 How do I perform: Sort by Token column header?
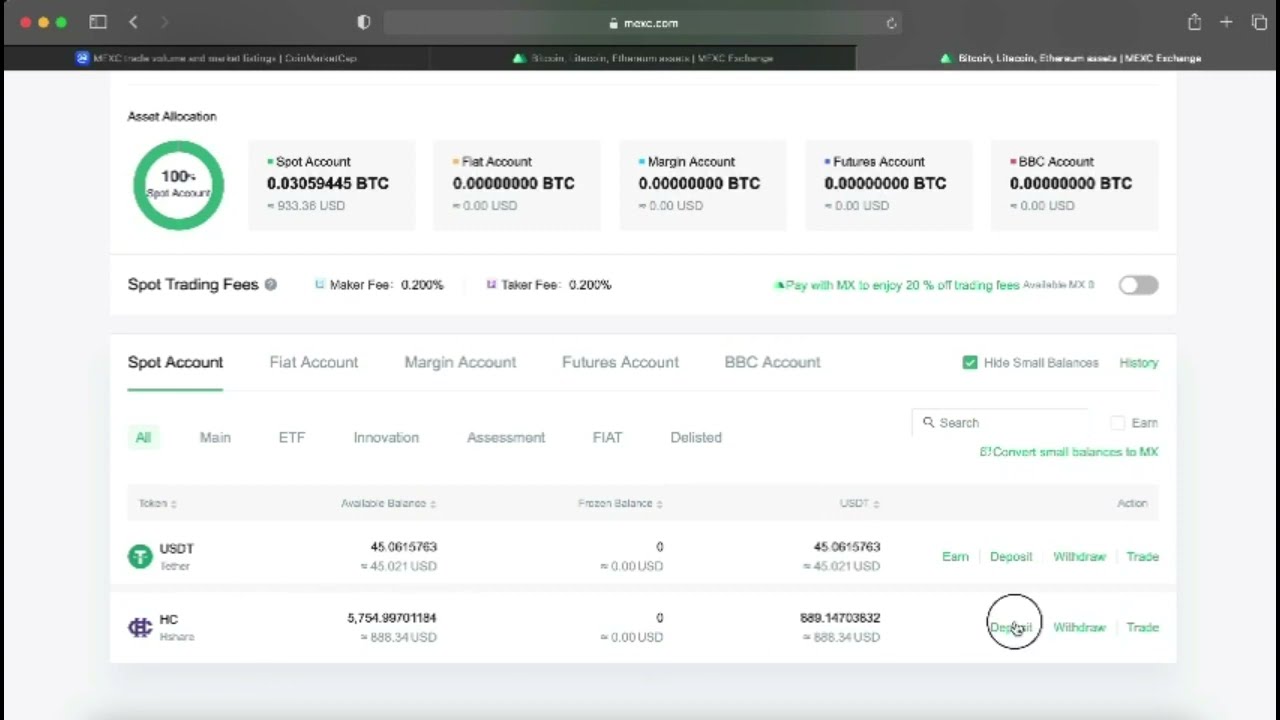(x=157, y=504)
